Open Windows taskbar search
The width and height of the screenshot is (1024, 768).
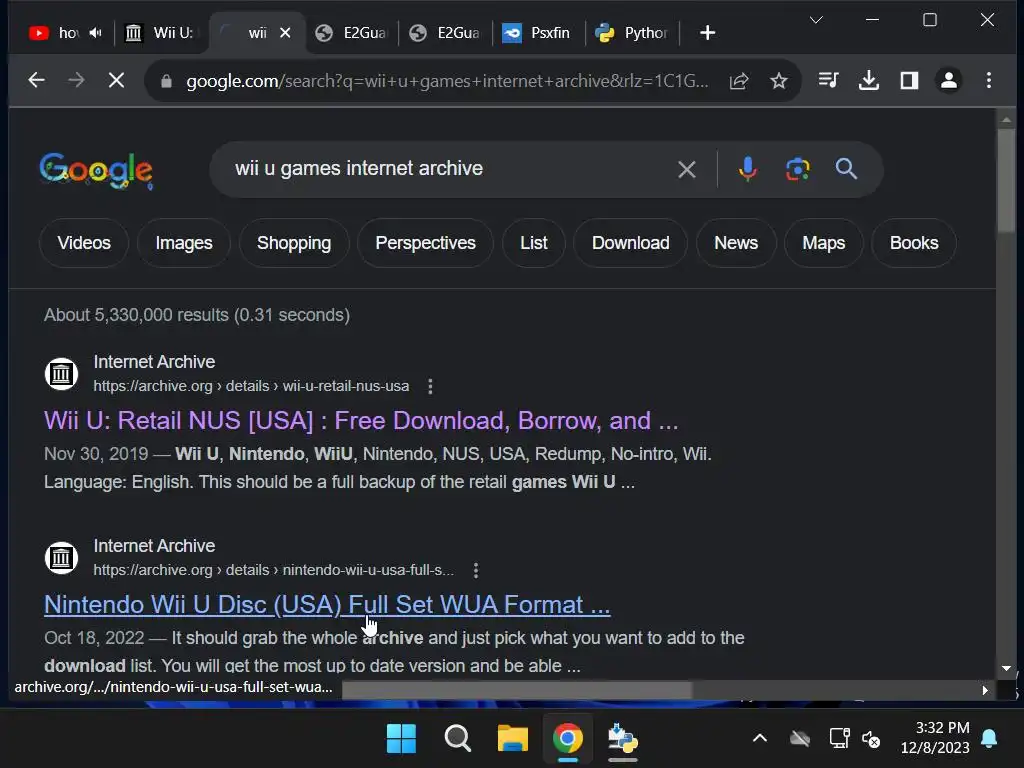(457, 739)
